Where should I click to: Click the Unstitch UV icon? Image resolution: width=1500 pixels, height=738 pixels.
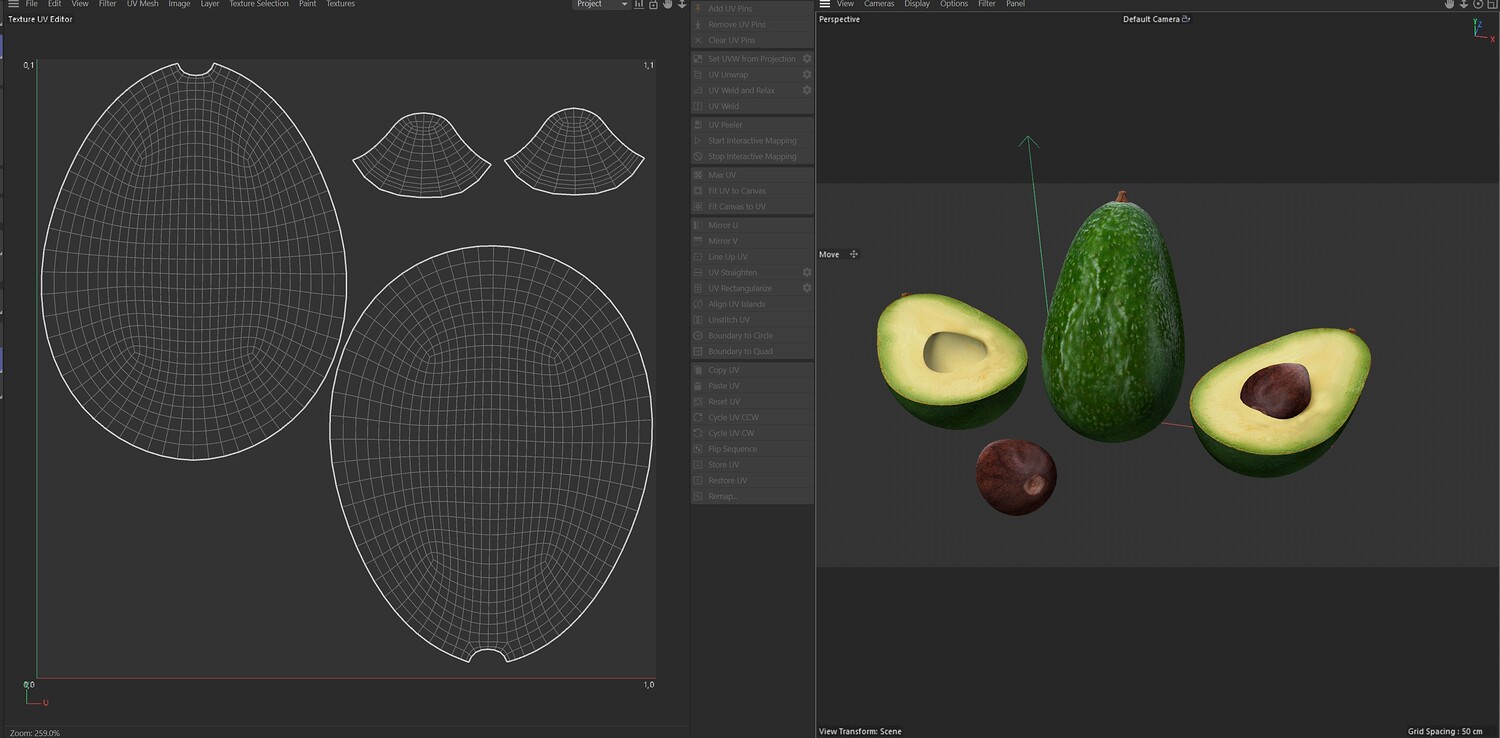[x=698, y=320]
